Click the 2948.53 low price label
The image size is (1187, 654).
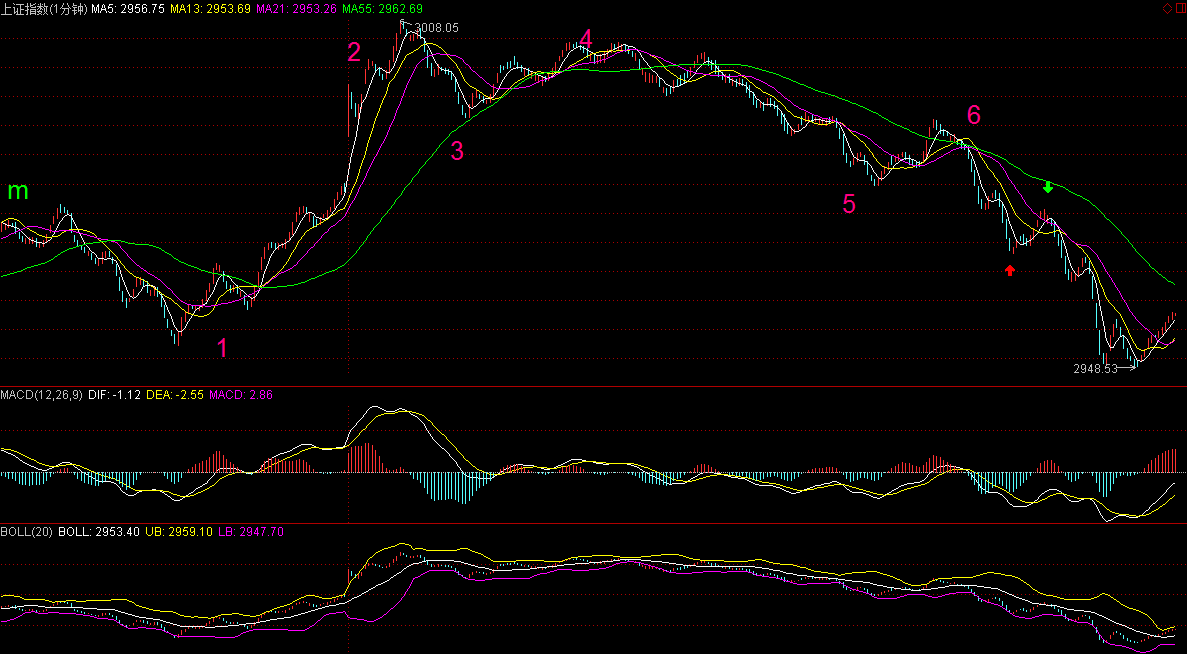pyautogui.click(x=1095, y=369)
